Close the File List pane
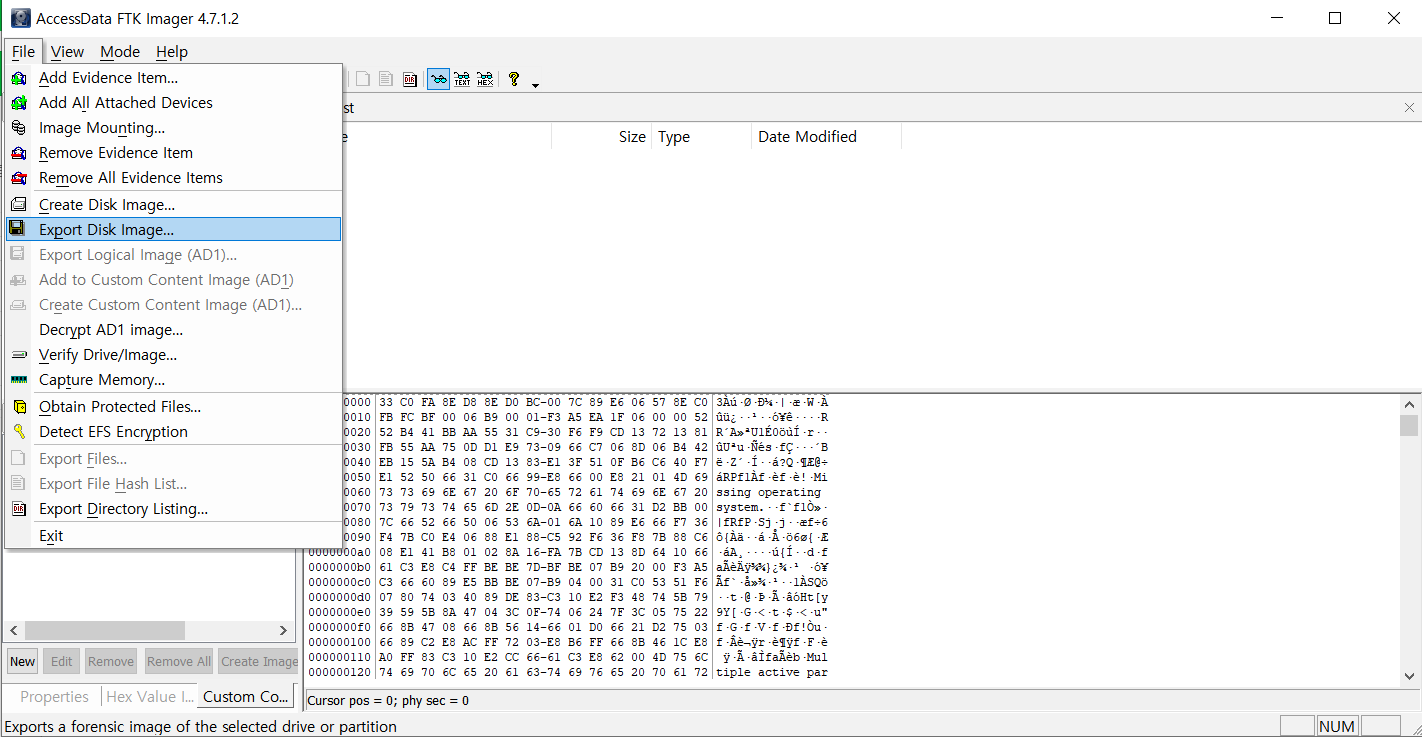Screen dimensions: 1422x737 [x=1409, y=107]
